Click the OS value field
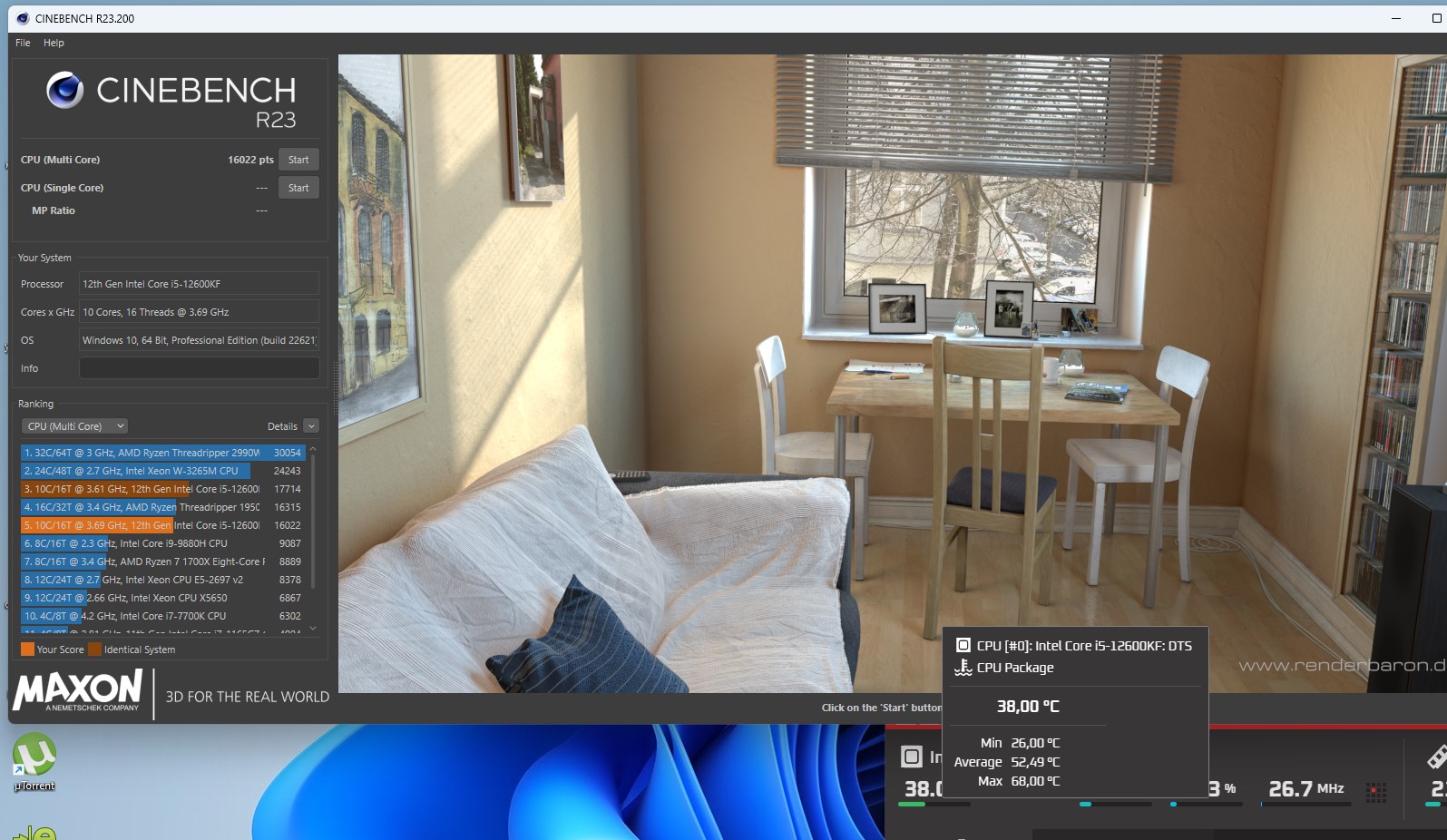This screenshot has height=840, width=1447. pyautogui.click(x=199, y=340)
